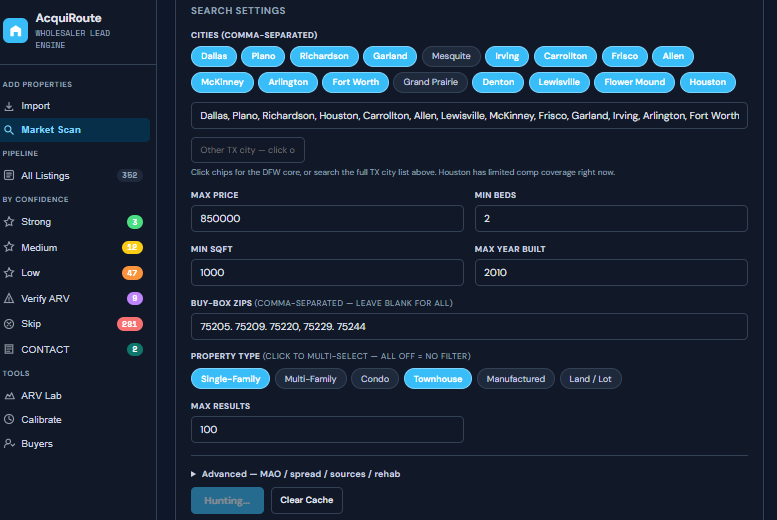Click the green Strong count badge
This screenshot has height=520, width=777.
[x=135, y=222]
